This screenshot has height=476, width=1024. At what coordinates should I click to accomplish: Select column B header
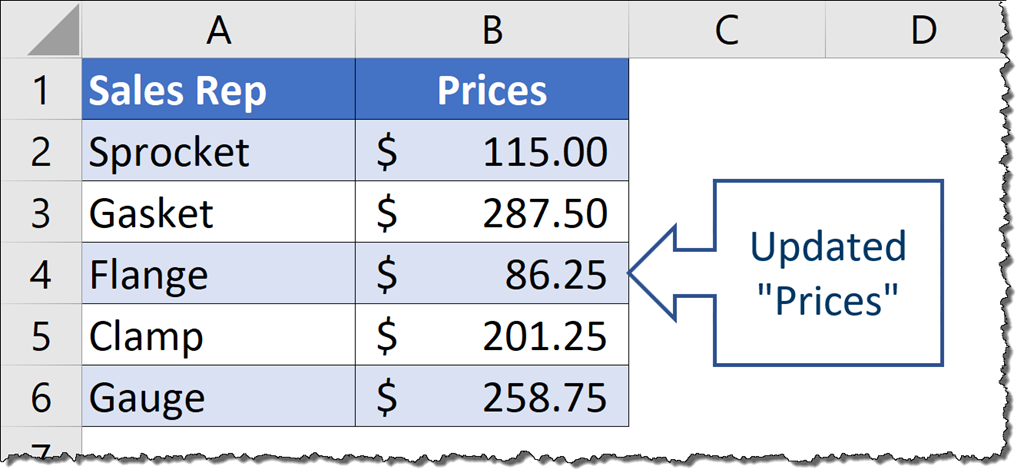(x=492, y=31)
